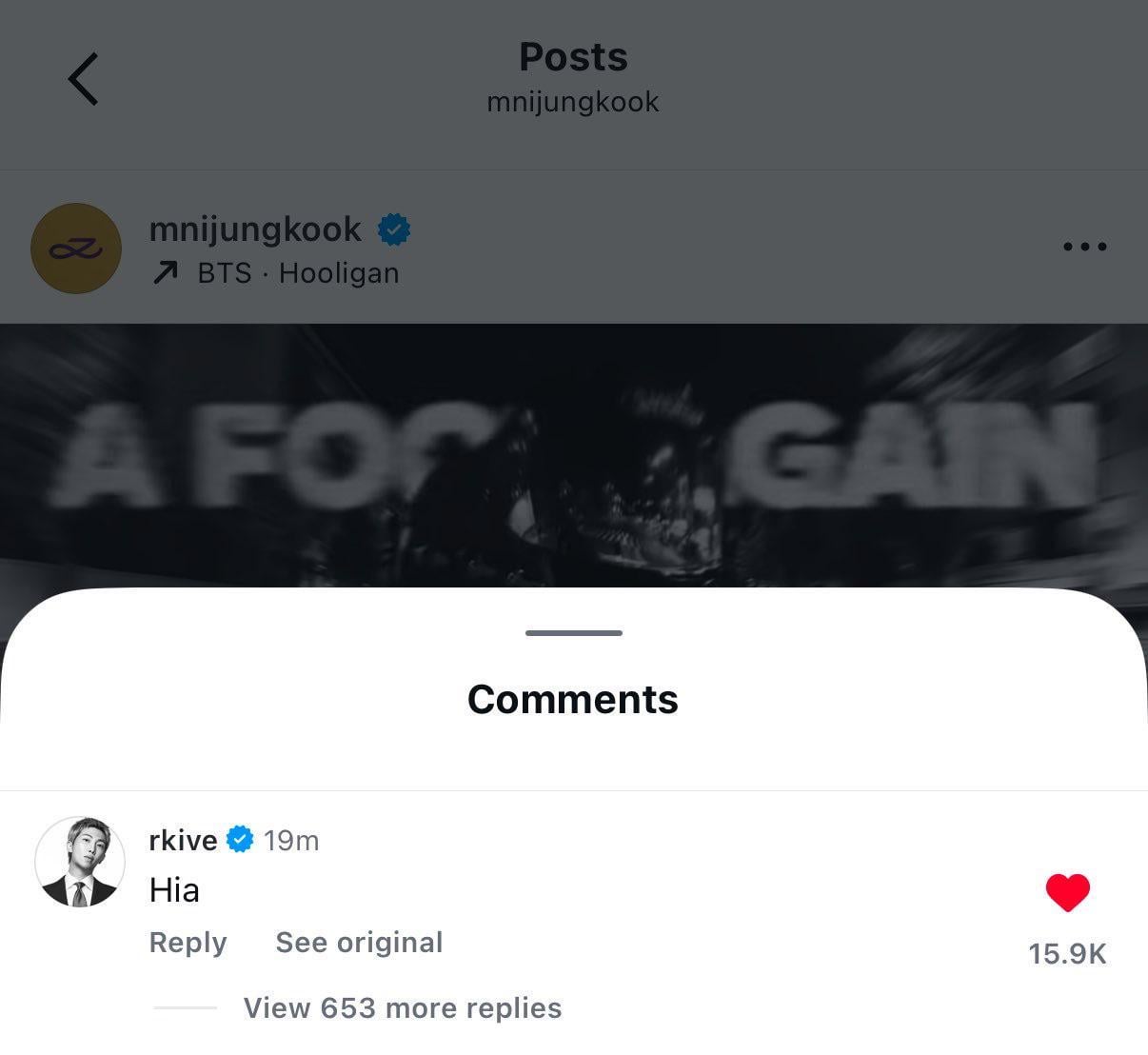
Task: View the 15.9K likes count
Action: click(x=1067, y=954)
